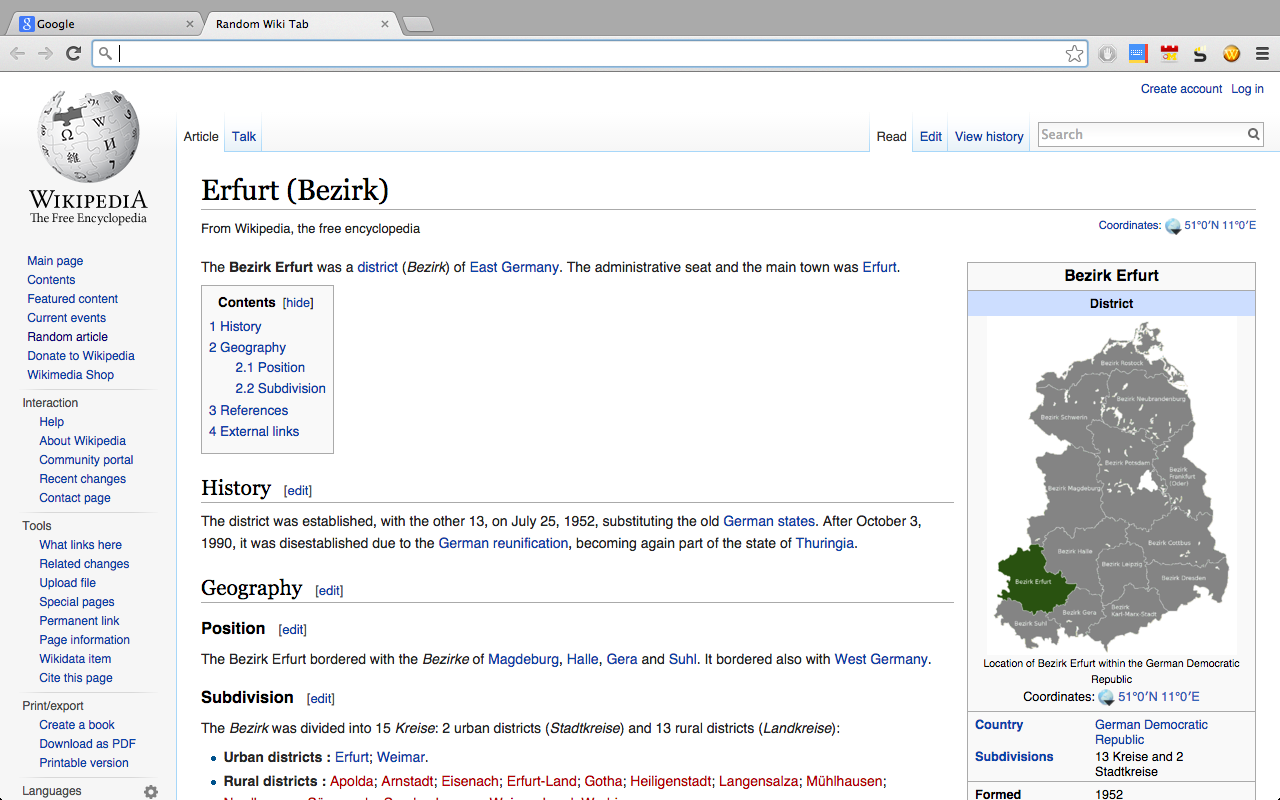Select the Read tab
1280x800 pixels.
pyautogui.click(x=892, y=137)
